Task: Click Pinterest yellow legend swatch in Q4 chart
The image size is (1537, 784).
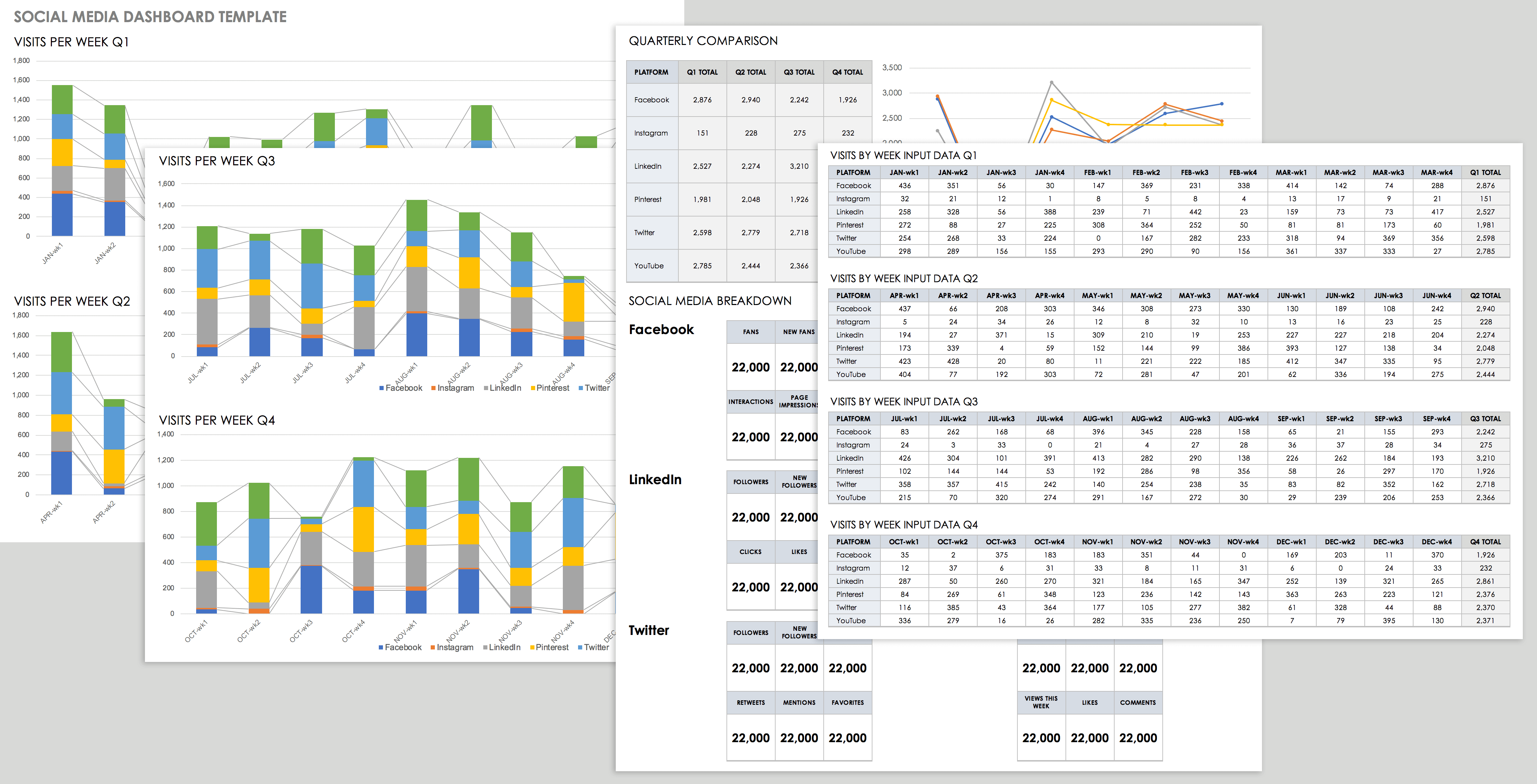Action: [x=532, y=647]
